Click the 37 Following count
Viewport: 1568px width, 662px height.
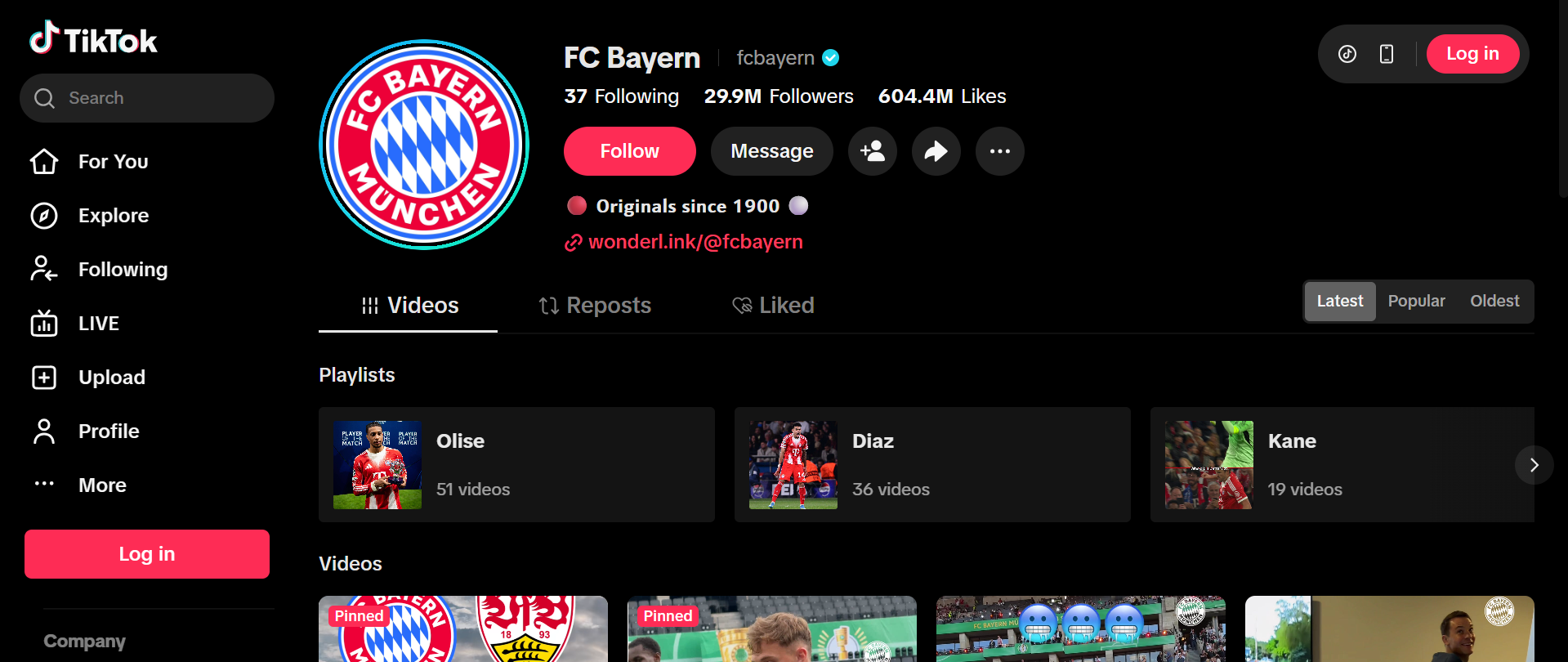point(622,96)
